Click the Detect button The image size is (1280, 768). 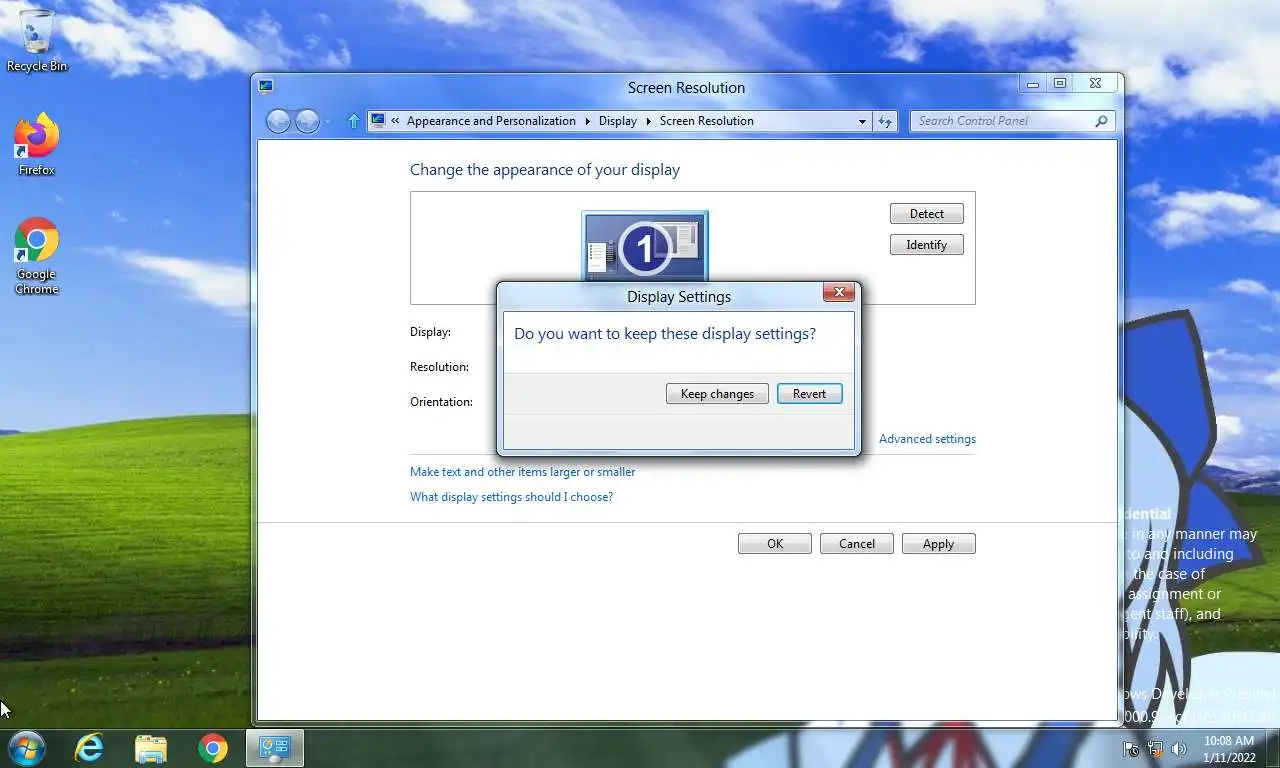927,214
